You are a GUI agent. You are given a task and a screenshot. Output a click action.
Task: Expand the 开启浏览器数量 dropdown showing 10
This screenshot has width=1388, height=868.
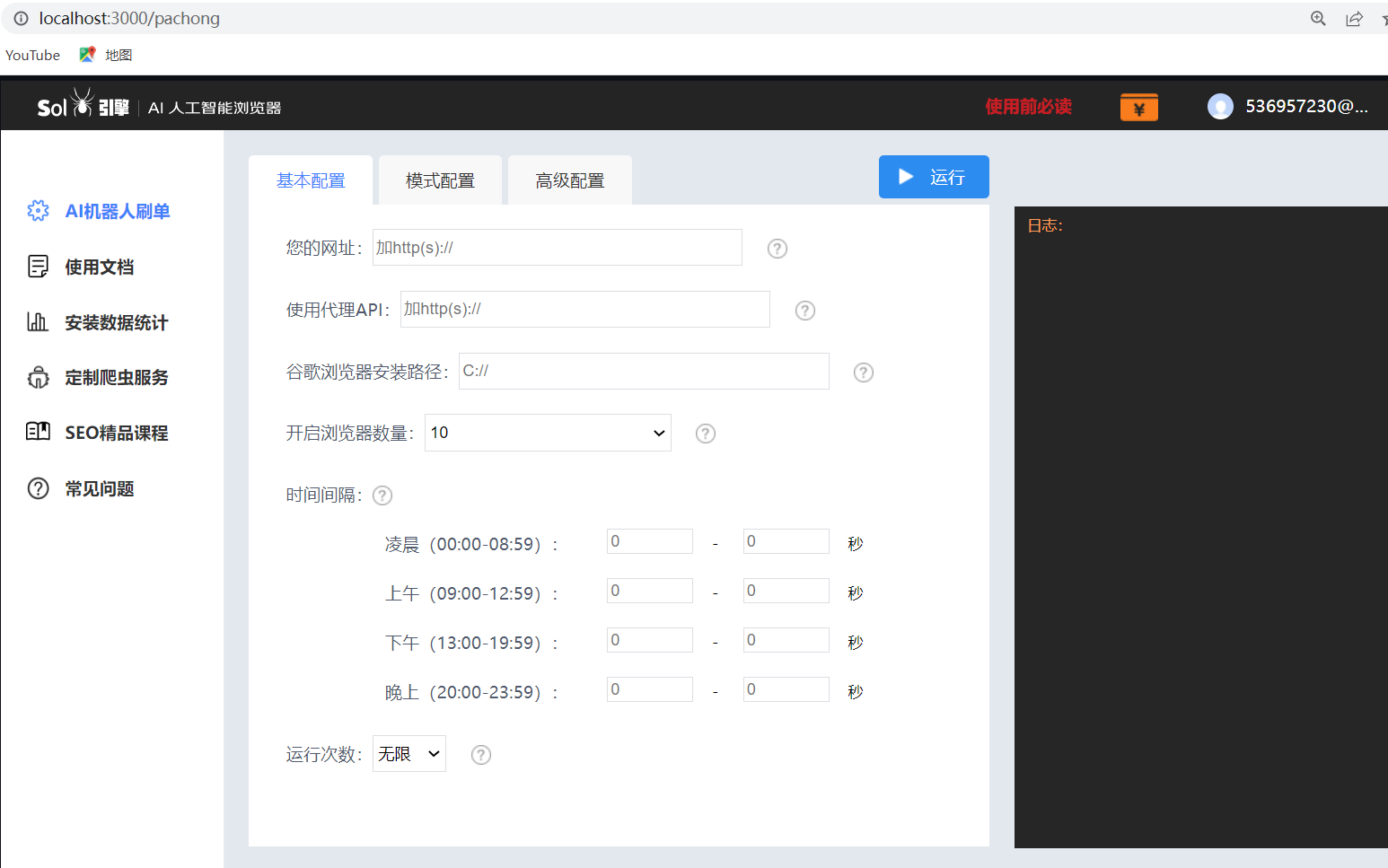pos(548,433)
